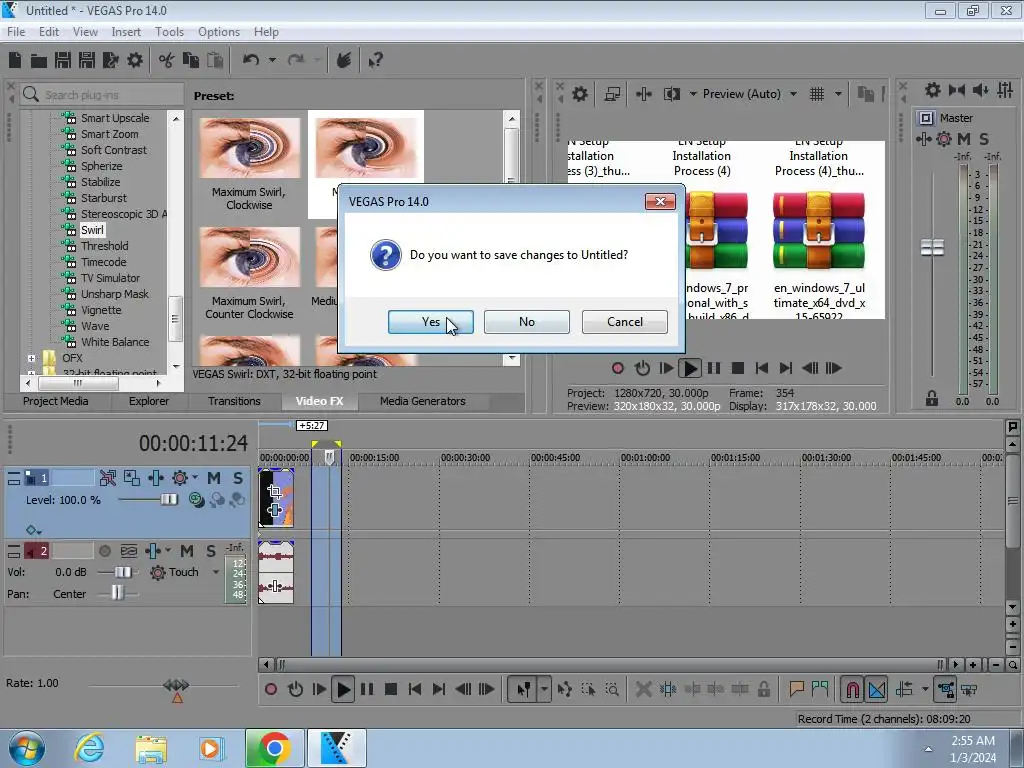Toggle Enable Snapping magnet icon
1024x768 pixels.
tap(852, 689)
